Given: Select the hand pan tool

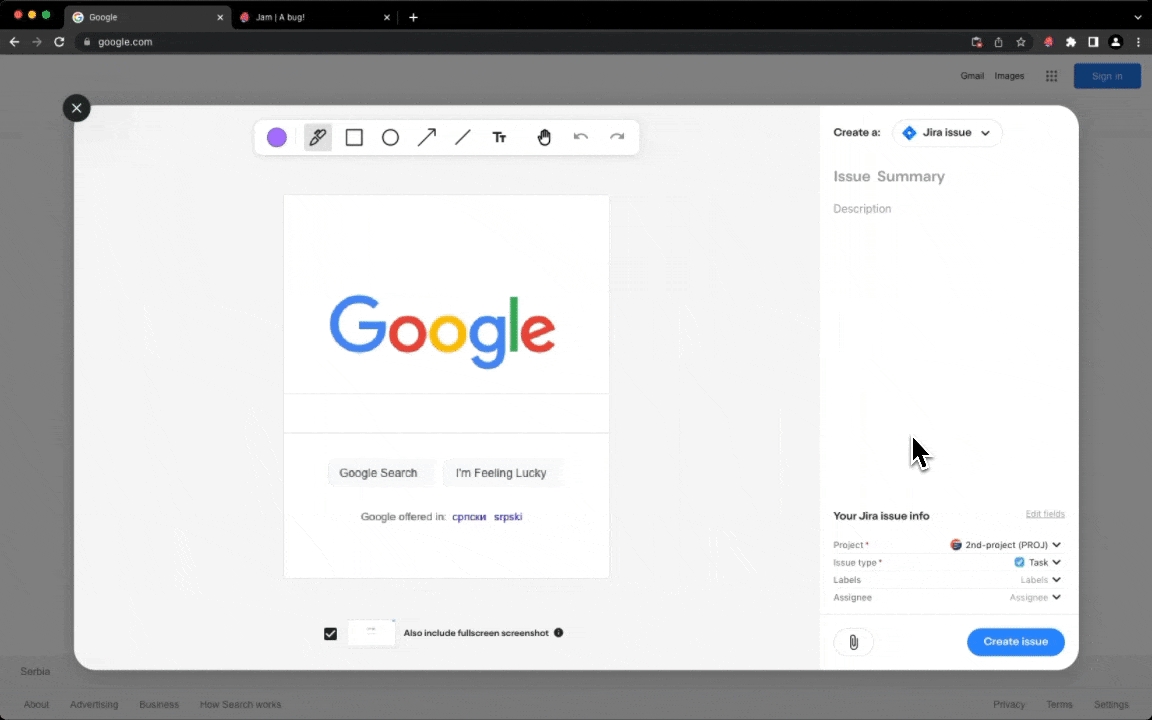Looking at the screenshot, I should 544,138.
